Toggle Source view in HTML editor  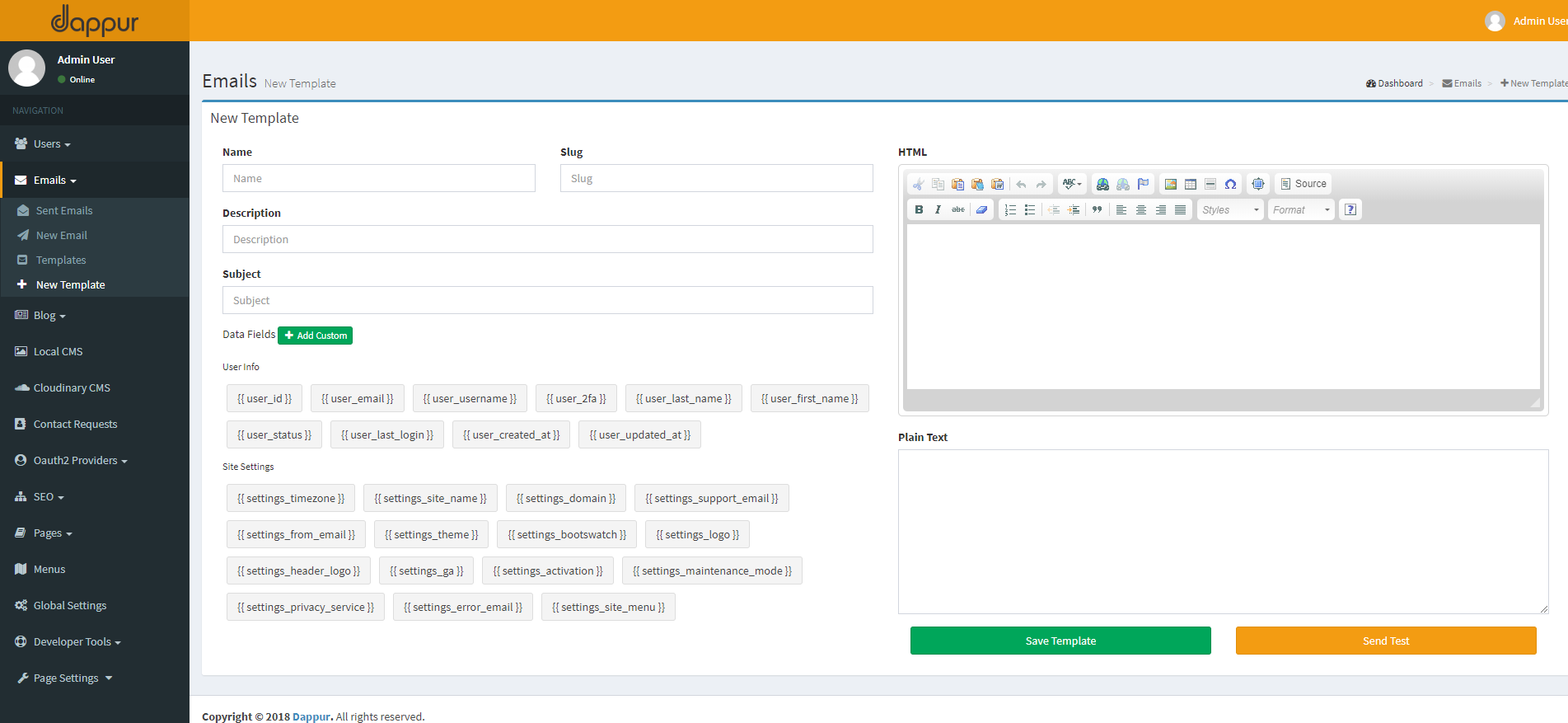(x=1303, y=184)
